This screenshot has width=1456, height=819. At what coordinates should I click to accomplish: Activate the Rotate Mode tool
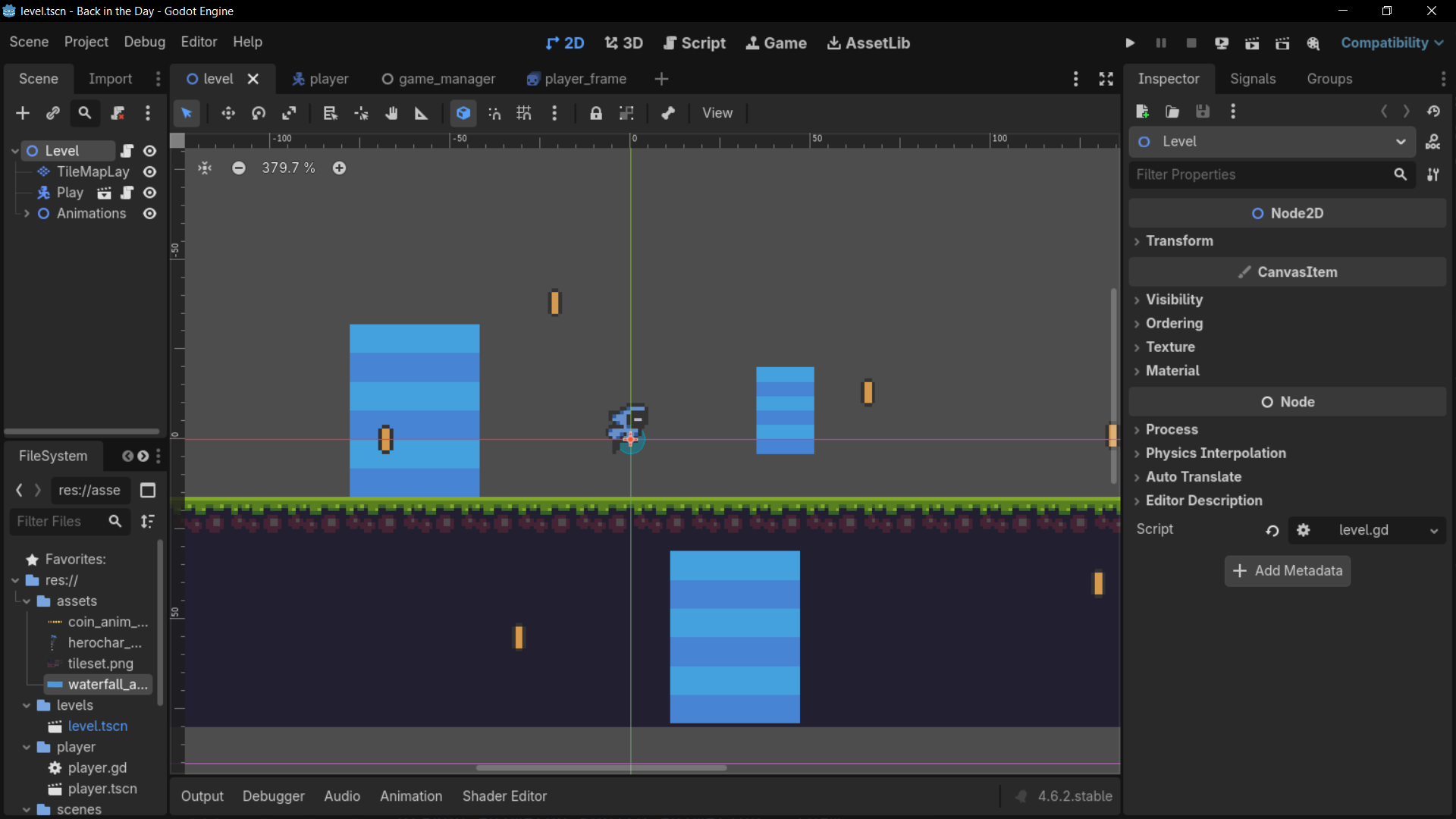point(259,113)
